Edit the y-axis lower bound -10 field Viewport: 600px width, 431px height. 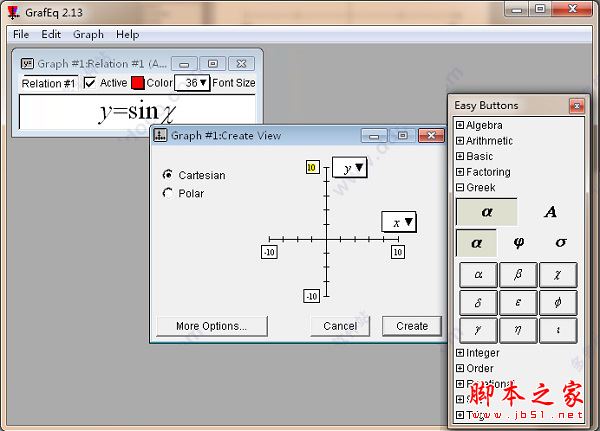coord(311,296)
